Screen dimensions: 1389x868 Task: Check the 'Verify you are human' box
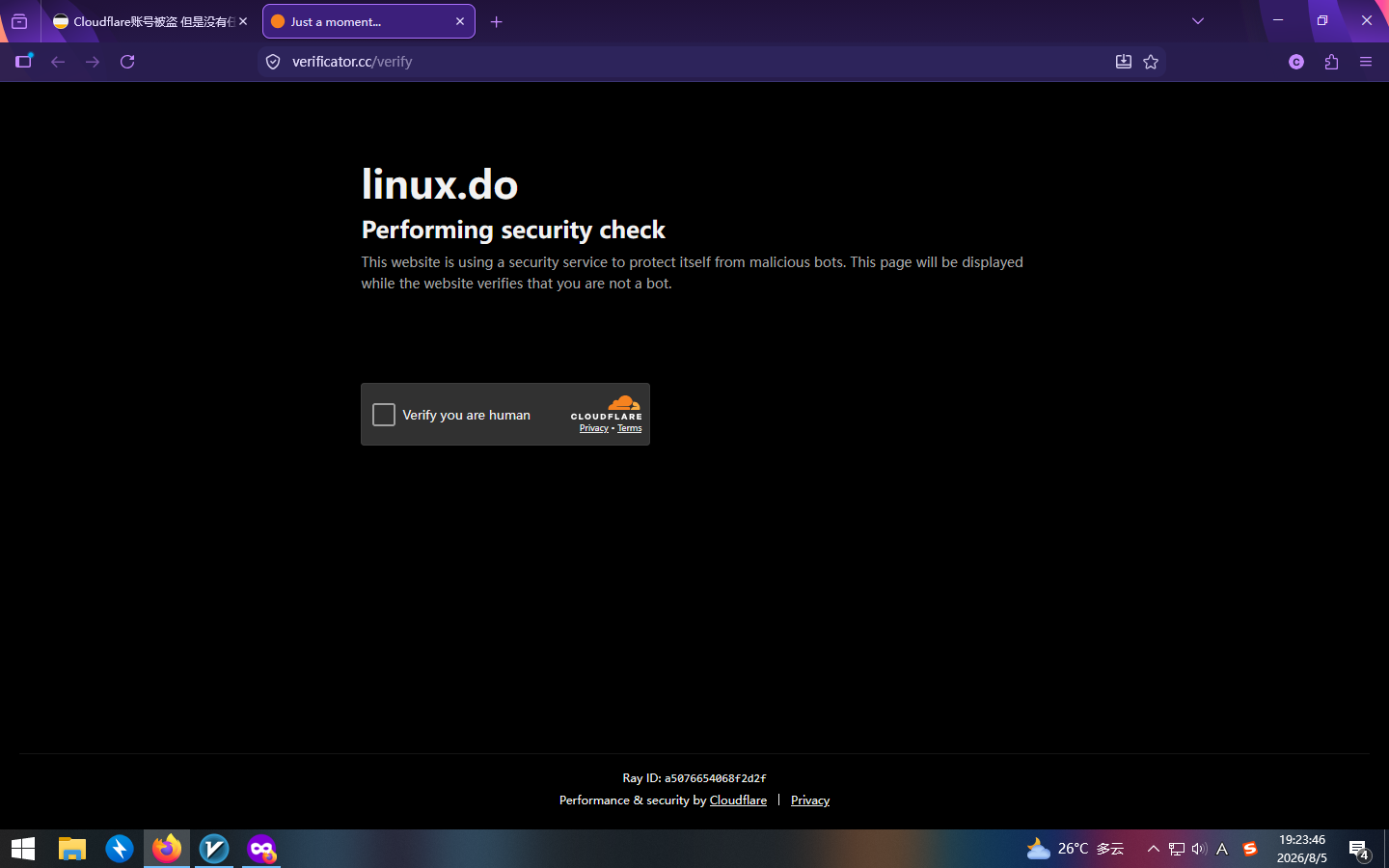tap(384, 415)
